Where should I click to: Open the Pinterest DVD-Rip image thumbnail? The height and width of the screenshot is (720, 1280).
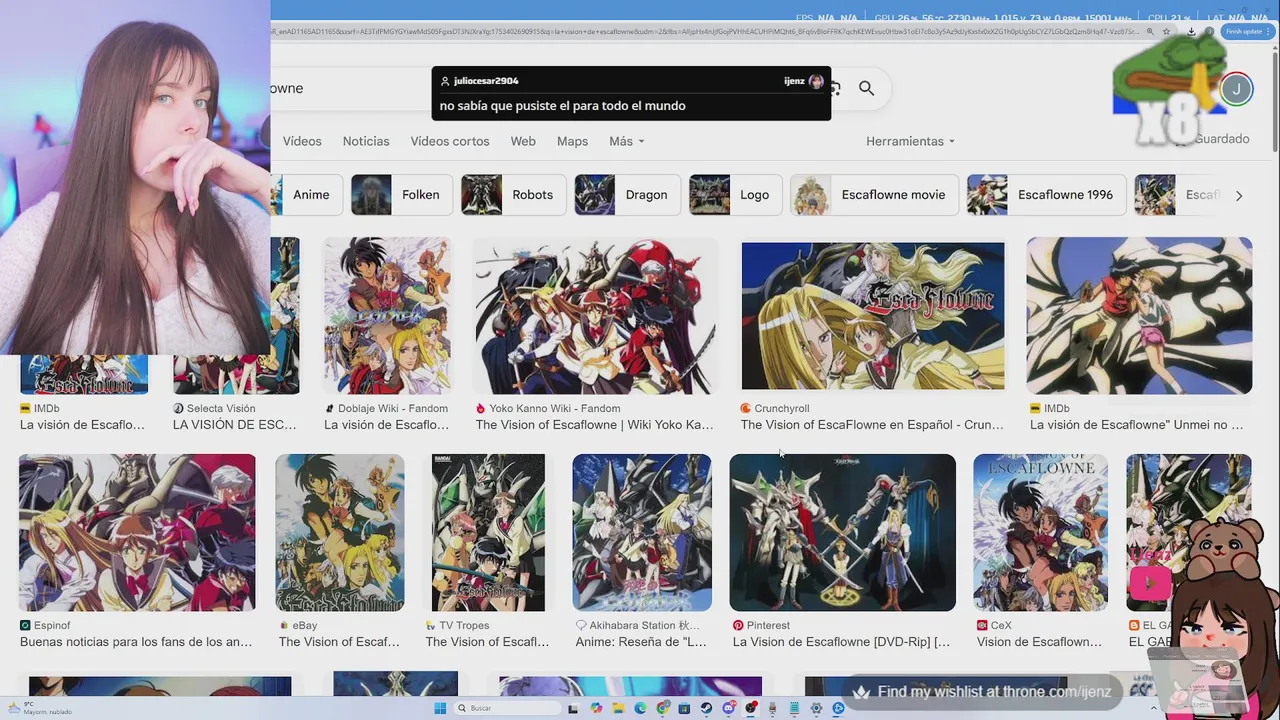coord(843,532)
